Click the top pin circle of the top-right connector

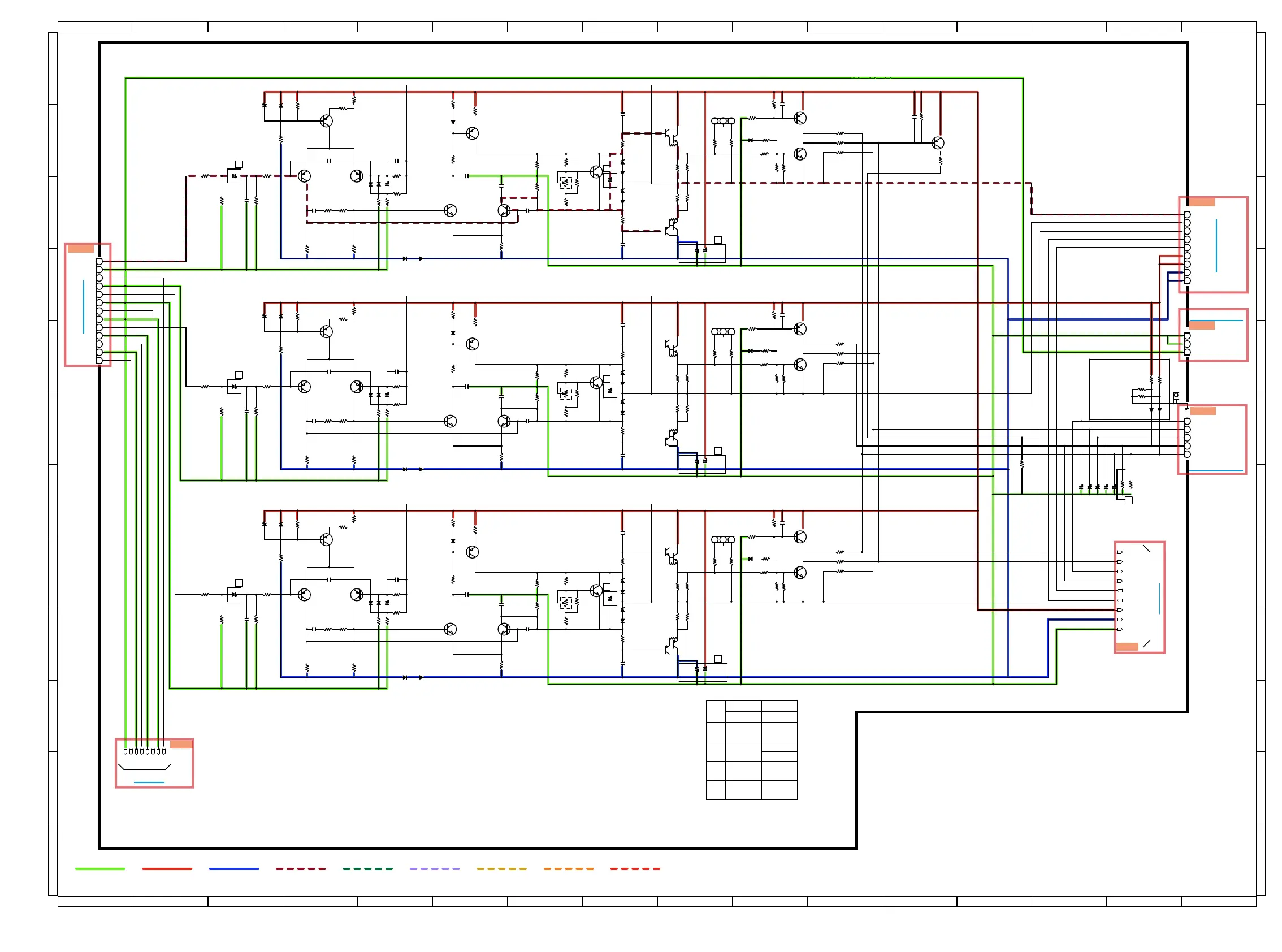[x=1187, y=214]
